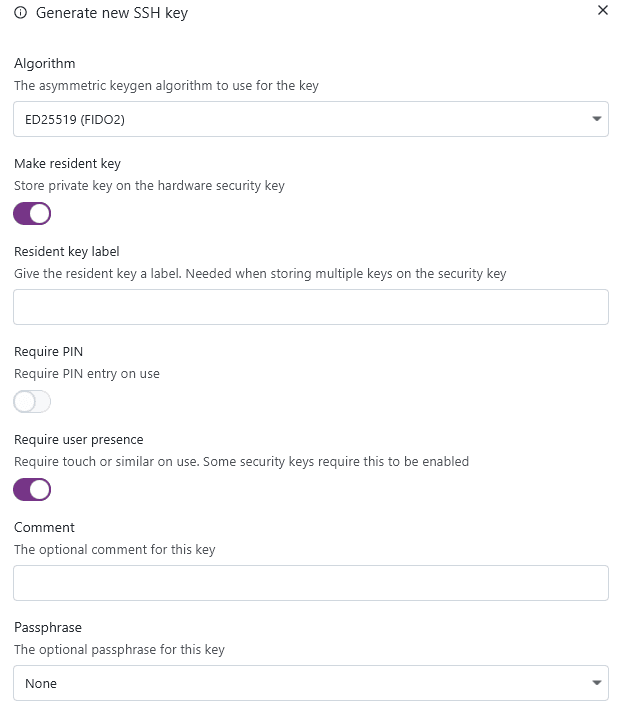
Task: Disable the Make resident key toggle
Action: pos(32,213)
